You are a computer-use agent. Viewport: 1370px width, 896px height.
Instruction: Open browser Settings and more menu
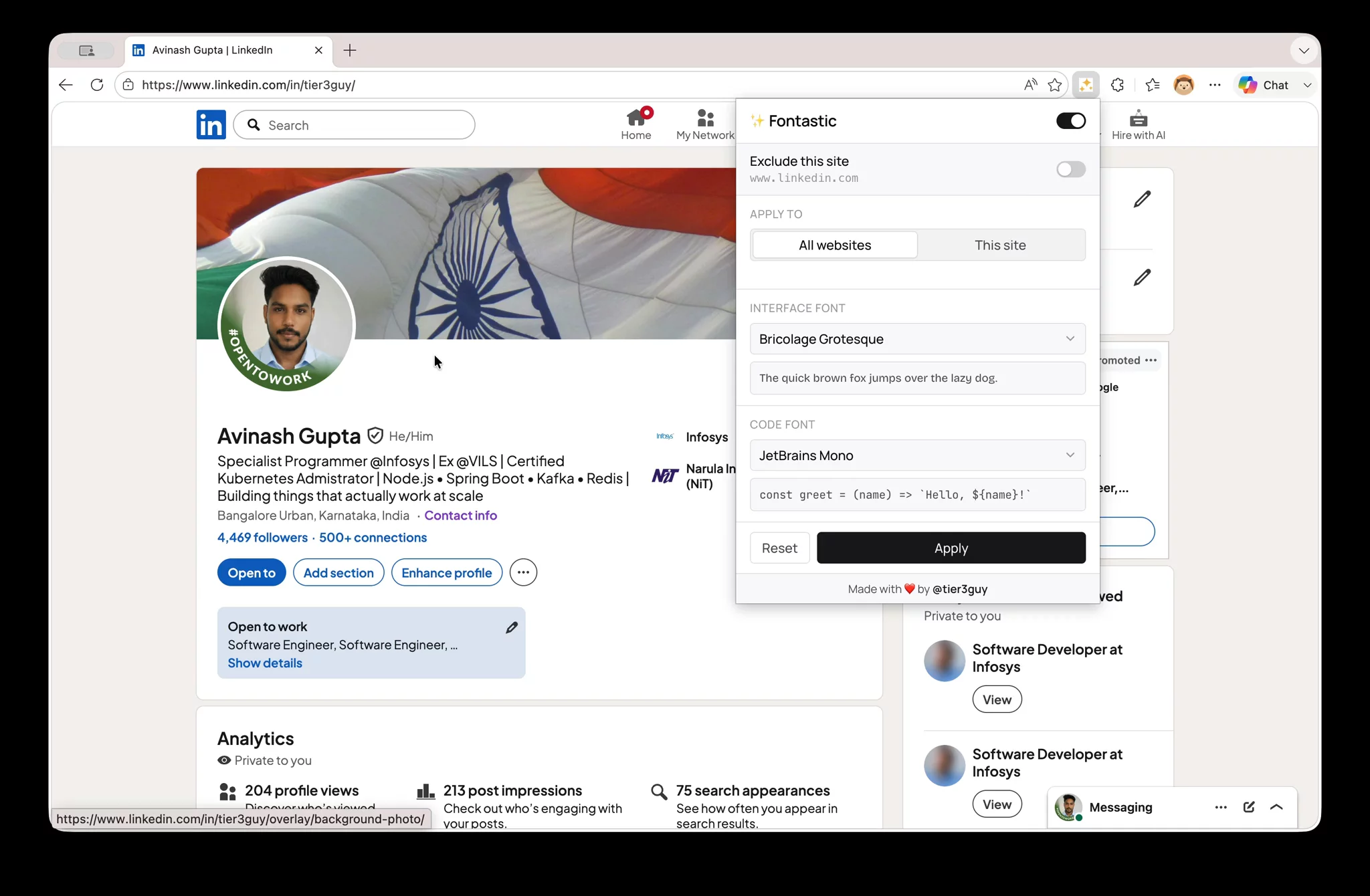point(1215,85)
